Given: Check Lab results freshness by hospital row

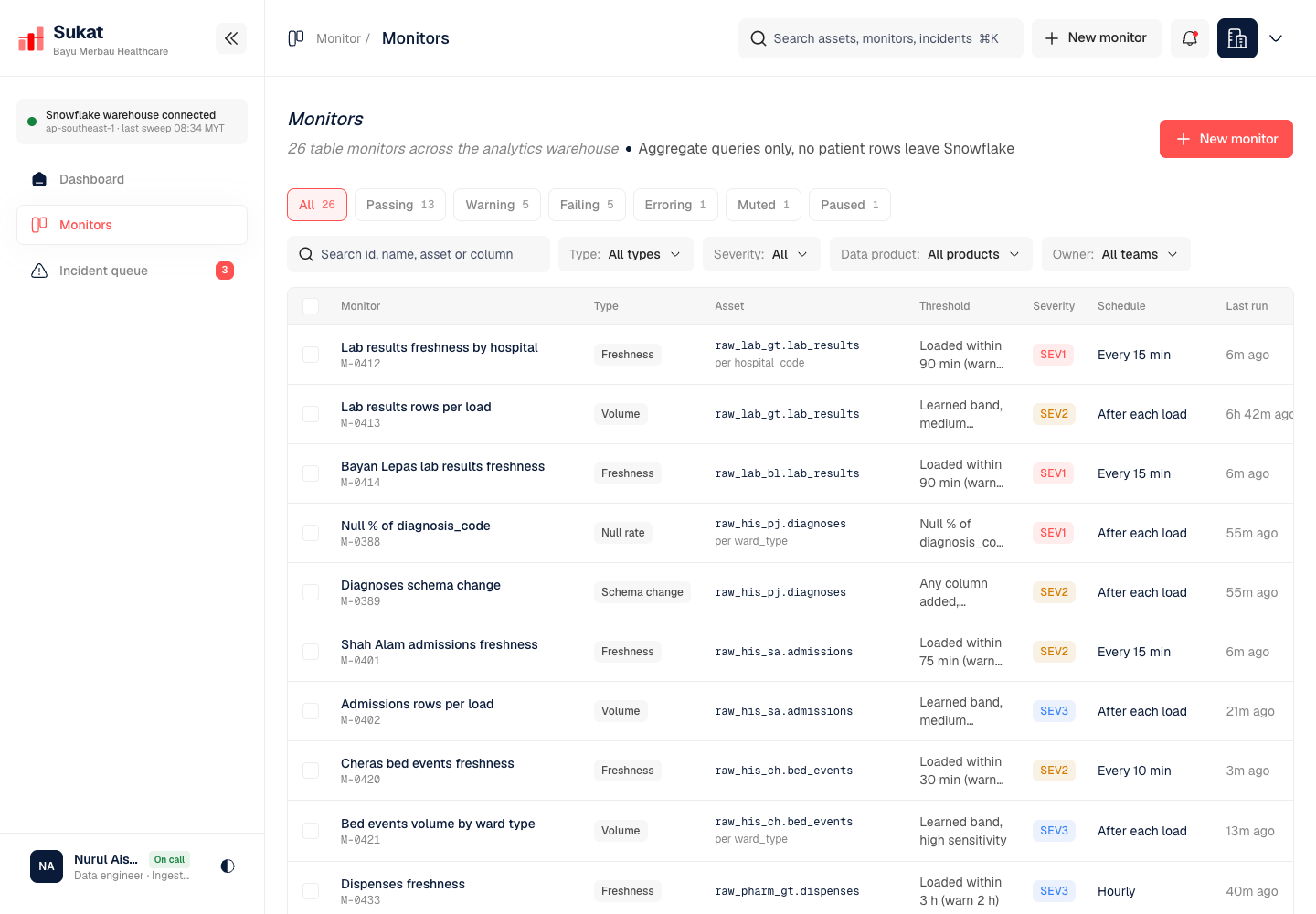Looking at the screenshot, I should [x=311, y=355].
